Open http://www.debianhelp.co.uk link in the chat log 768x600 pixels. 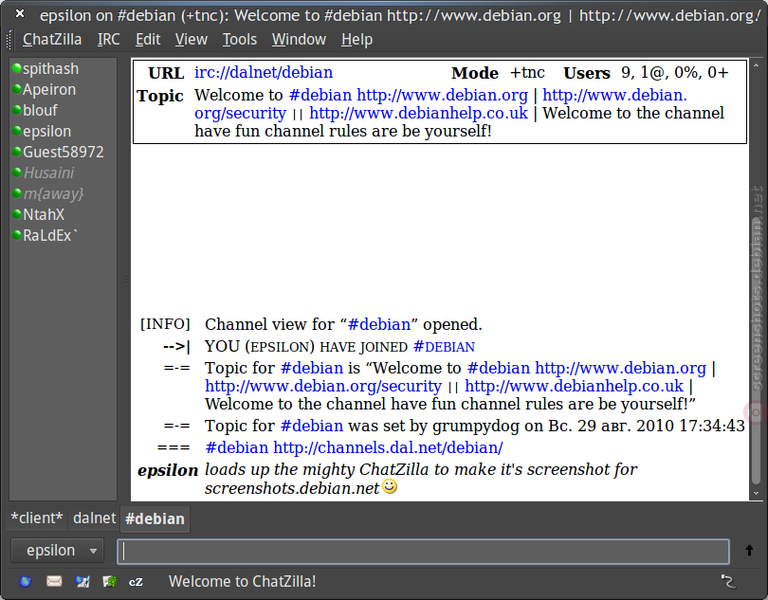pos(574,386)
